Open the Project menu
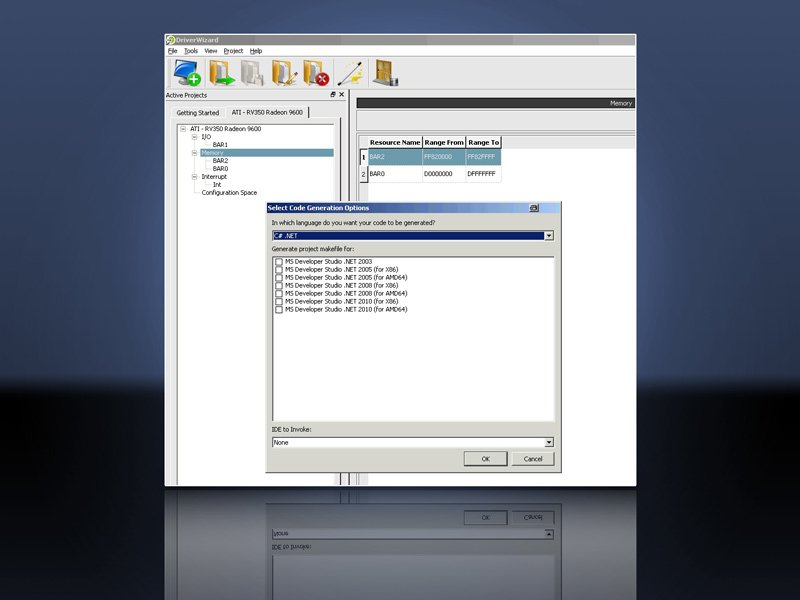 [233, 51]
